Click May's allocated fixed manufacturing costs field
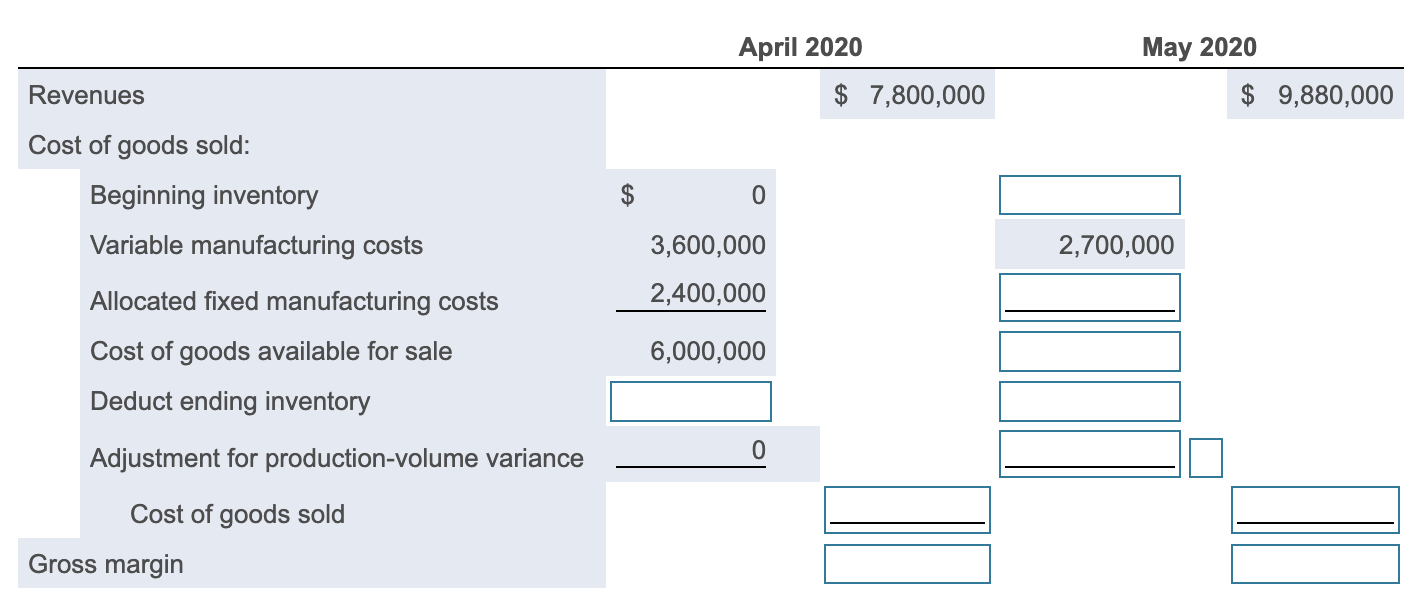This screenshot has height=606, width=1426. (1089, 296)
